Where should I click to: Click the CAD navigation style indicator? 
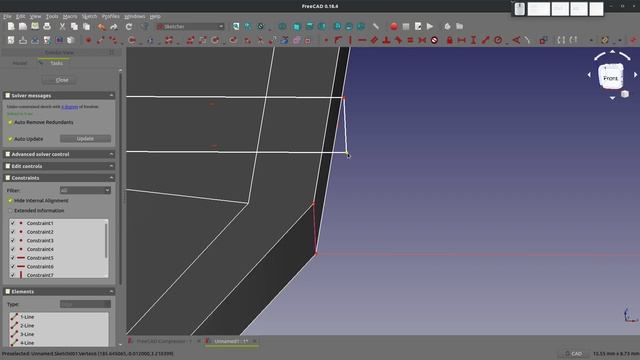coord(573,353)
